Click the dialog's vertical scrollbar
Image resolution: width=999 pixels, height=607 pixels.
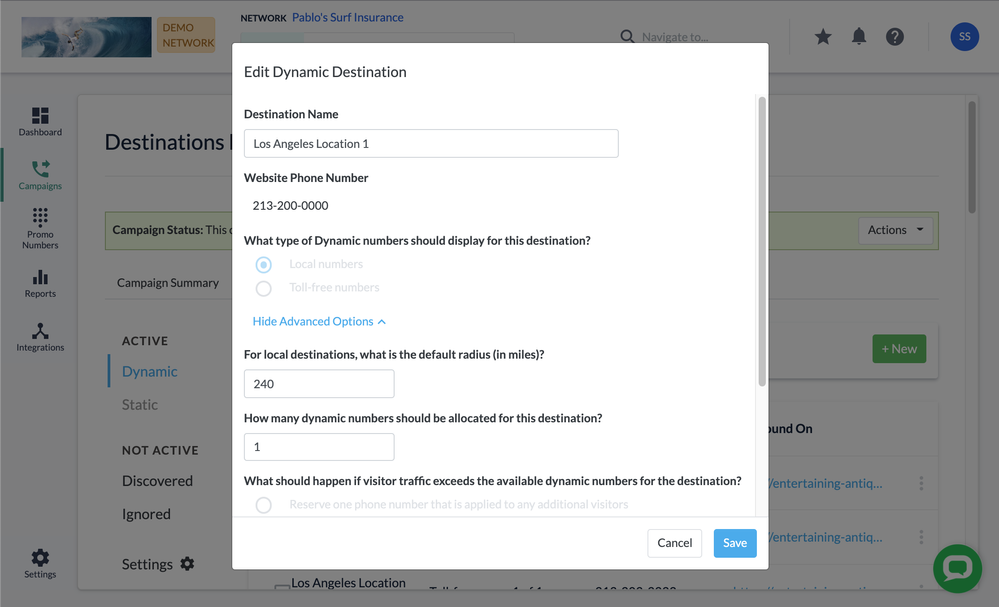tap(761, 241)
